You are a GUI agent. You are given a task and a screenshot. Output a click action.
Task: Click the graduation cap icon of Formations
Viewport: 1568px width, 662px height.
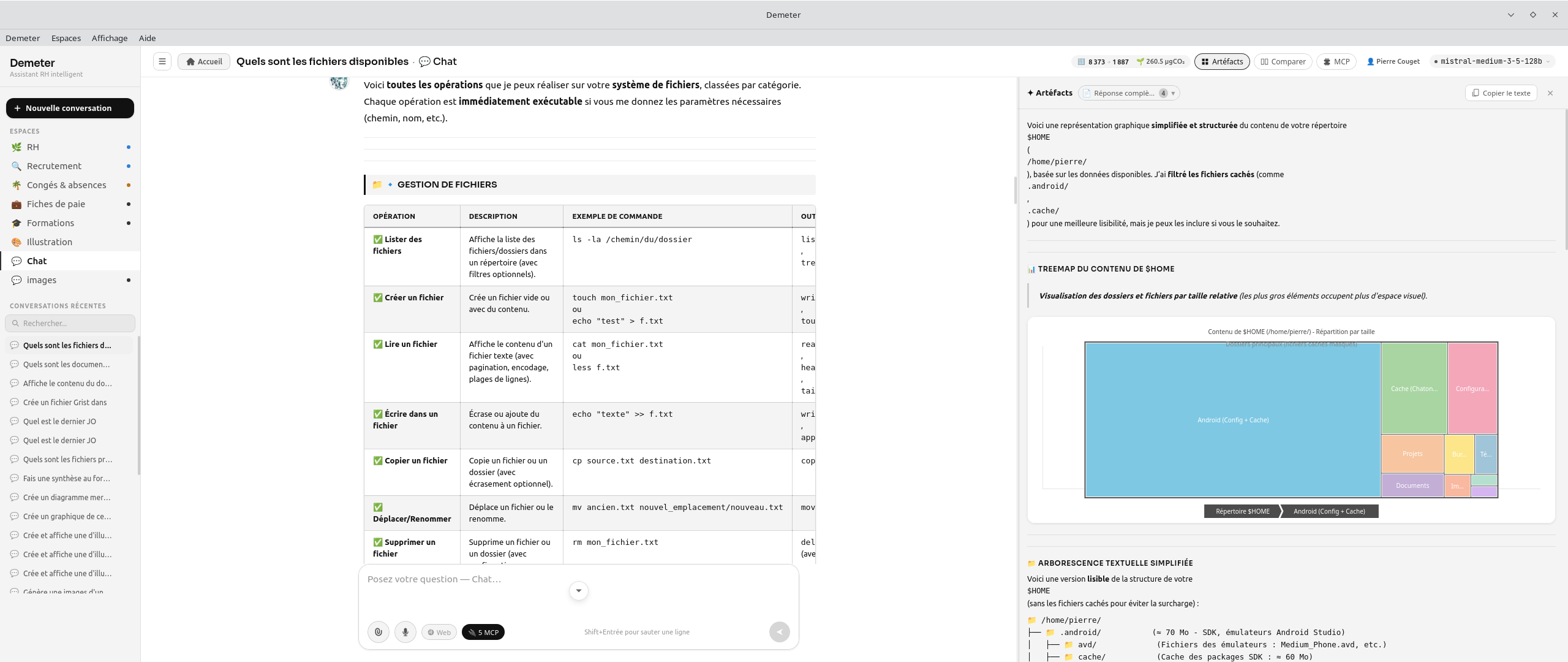[x=17, y=223]
